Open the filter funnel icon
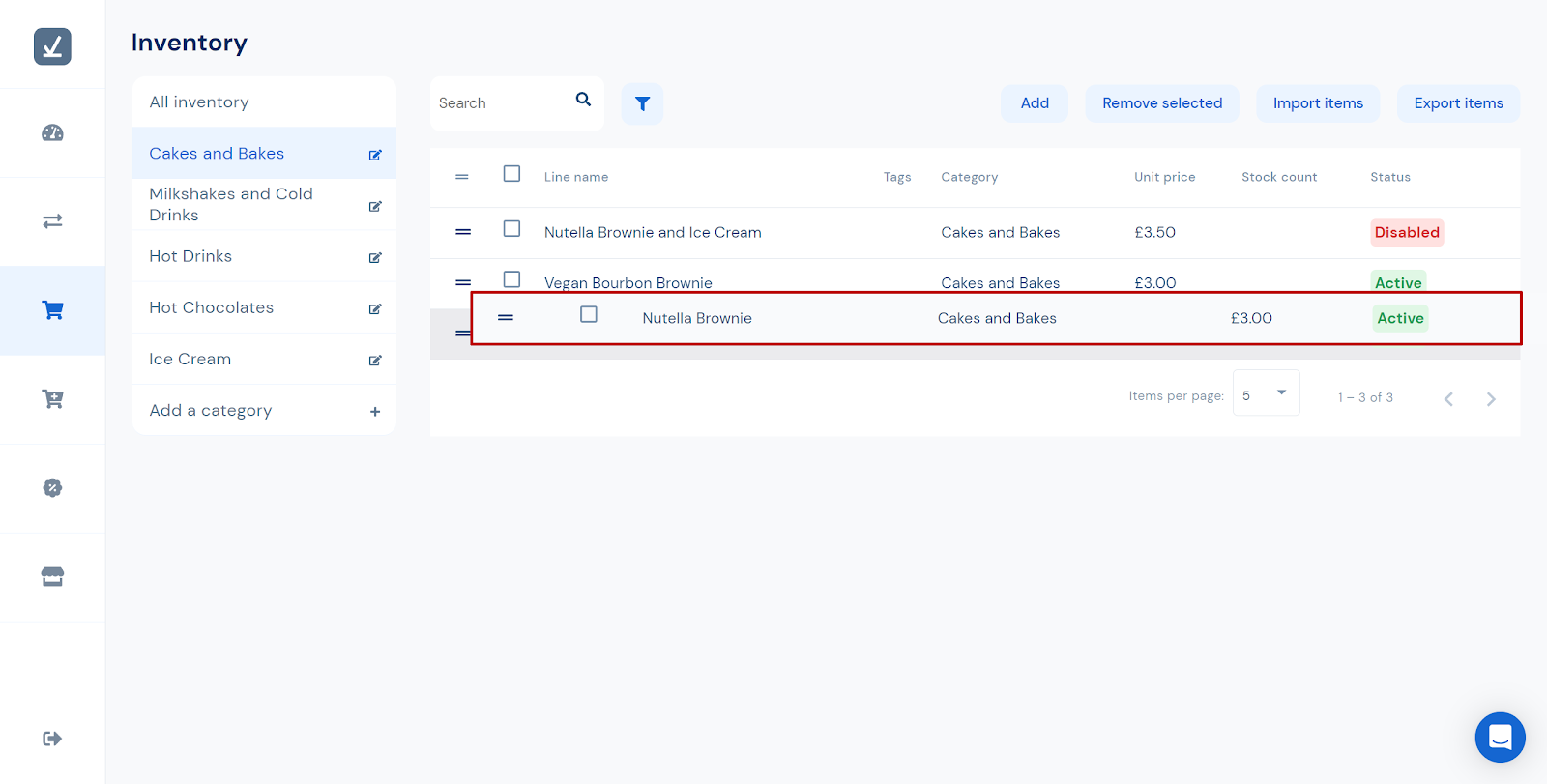This screenshot has width=1547, height=784. tap(642, 103)
